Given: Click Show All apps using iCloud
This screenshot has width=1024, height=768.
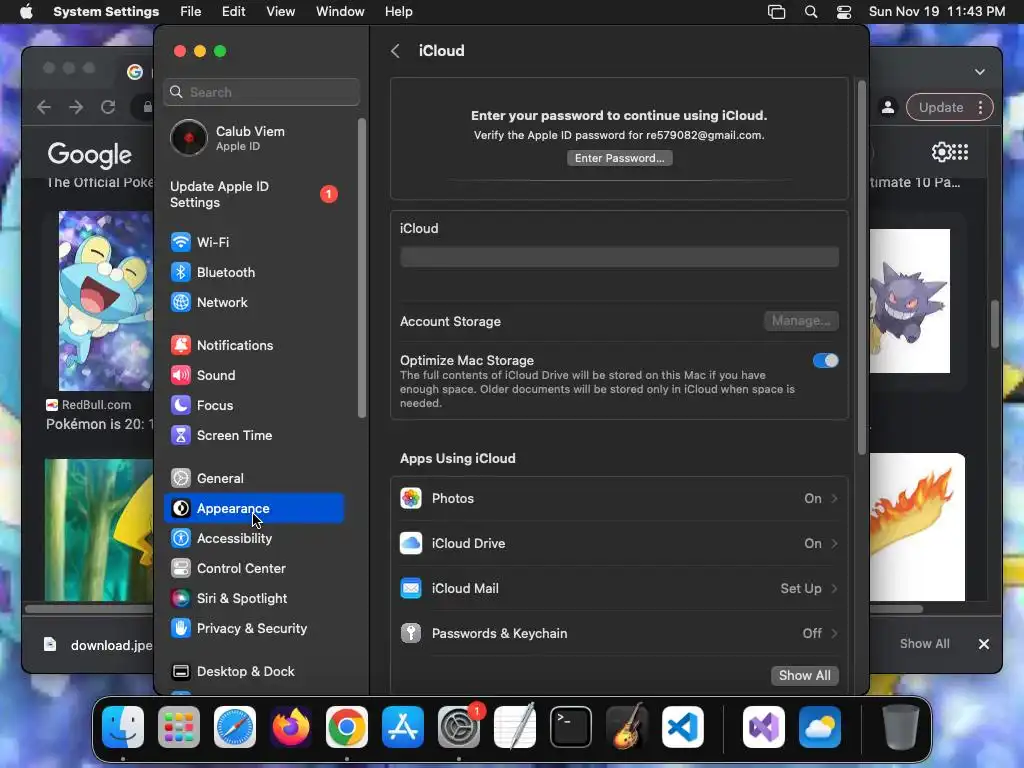Looking at the screenshot, I should 805,675.
